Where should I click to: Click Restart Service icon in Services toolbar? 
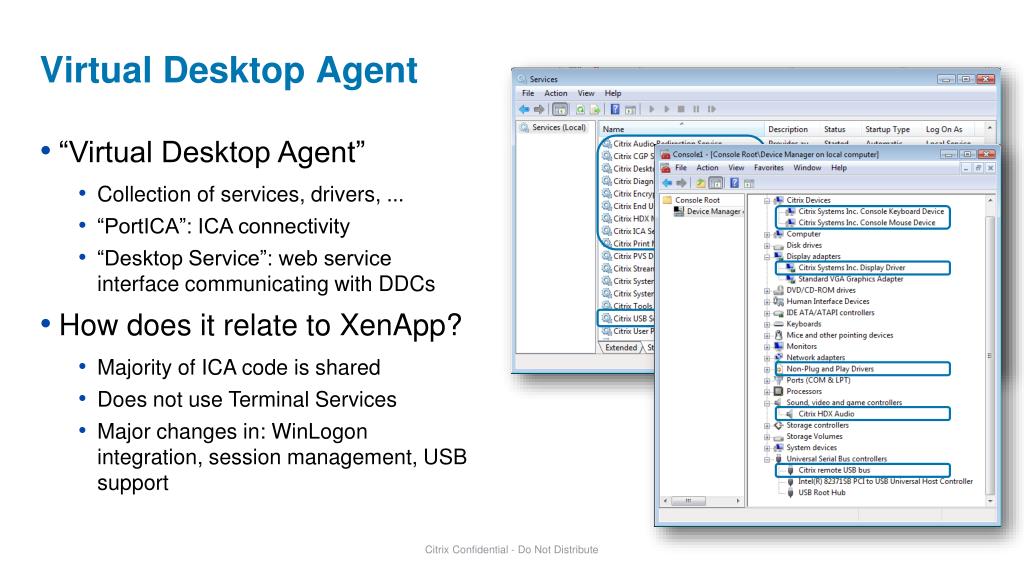[x=711, y=109]
